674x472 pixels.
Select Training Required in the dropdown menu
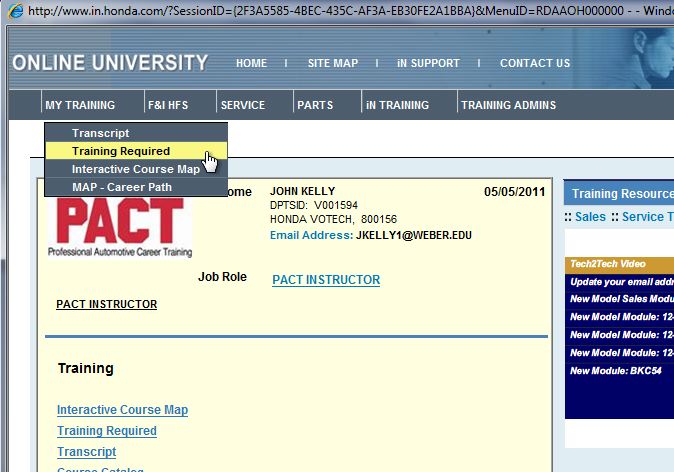[x=121, y=151]
